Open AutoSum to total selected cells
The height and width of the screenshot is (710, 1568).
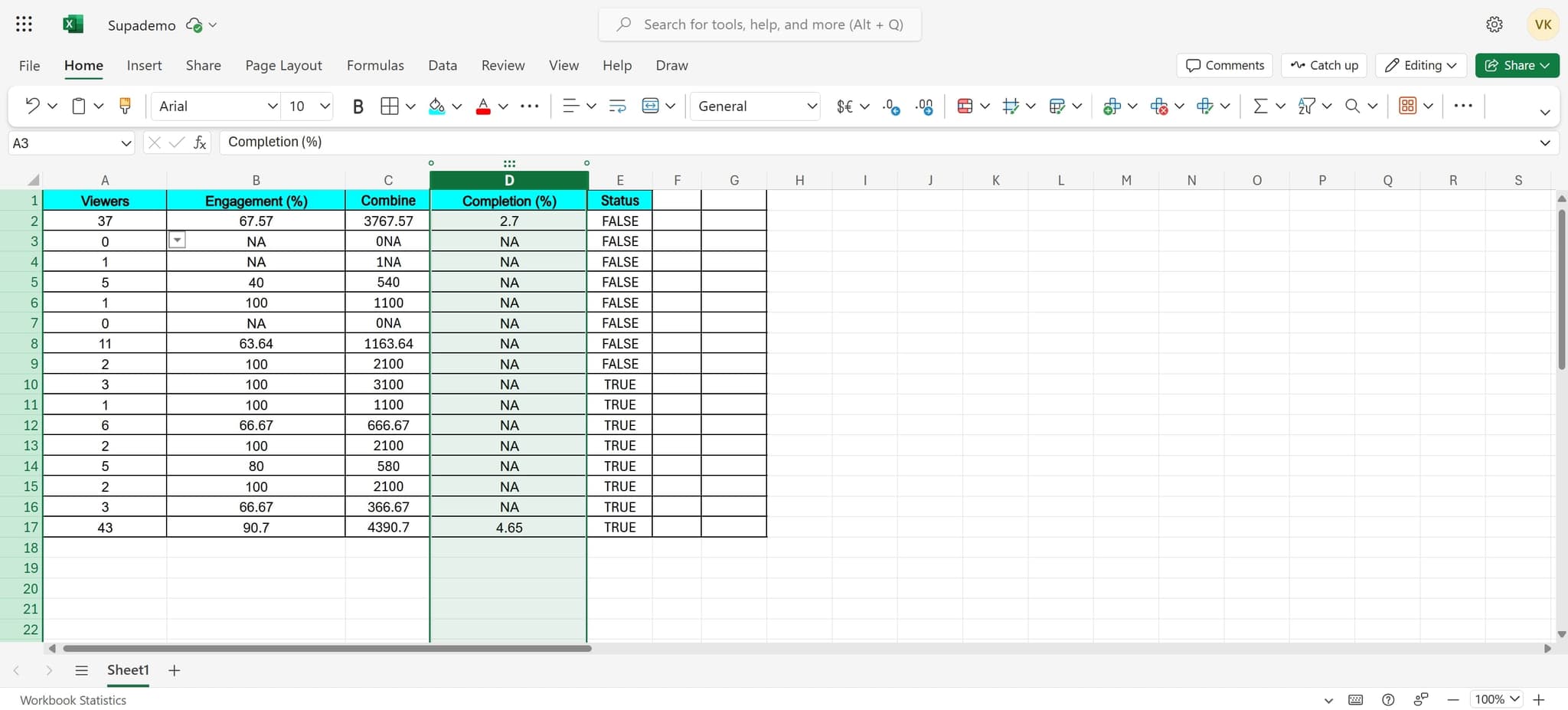[x=1260, y=106]
